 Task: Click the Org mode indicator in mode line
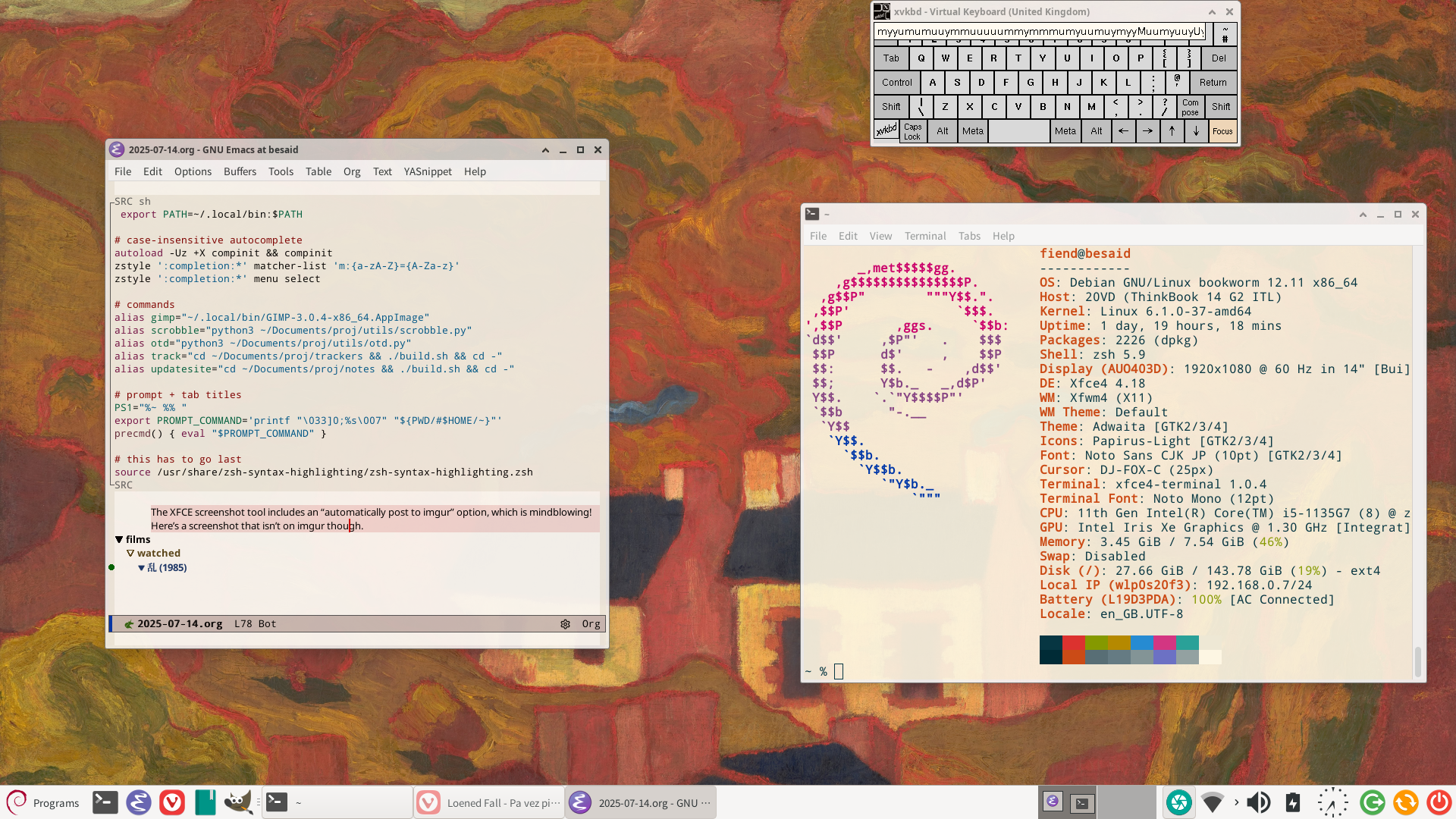(591, 624)
